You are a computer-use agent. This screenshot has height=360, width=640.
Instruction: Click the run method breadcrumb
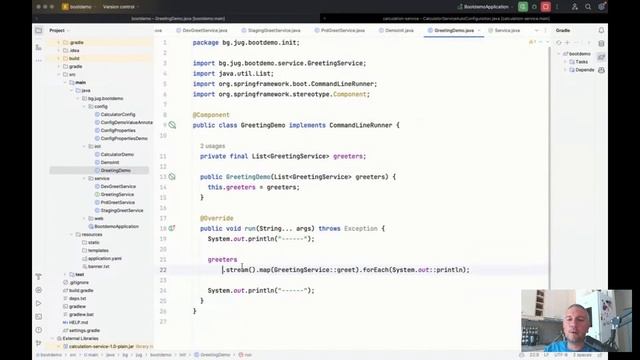point(245,355)
